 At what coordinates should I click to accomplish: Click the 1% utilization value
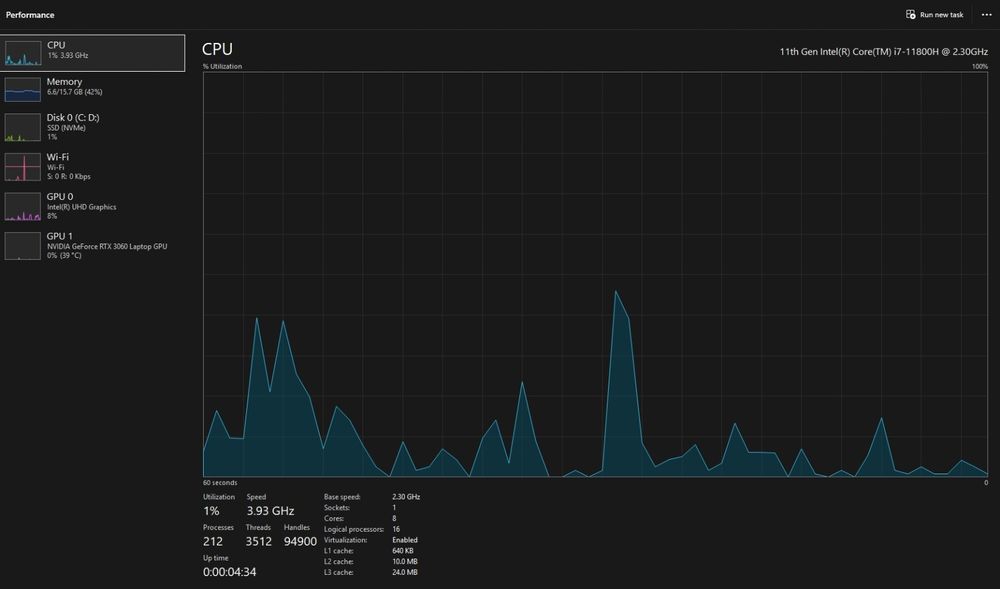point(211,511)
